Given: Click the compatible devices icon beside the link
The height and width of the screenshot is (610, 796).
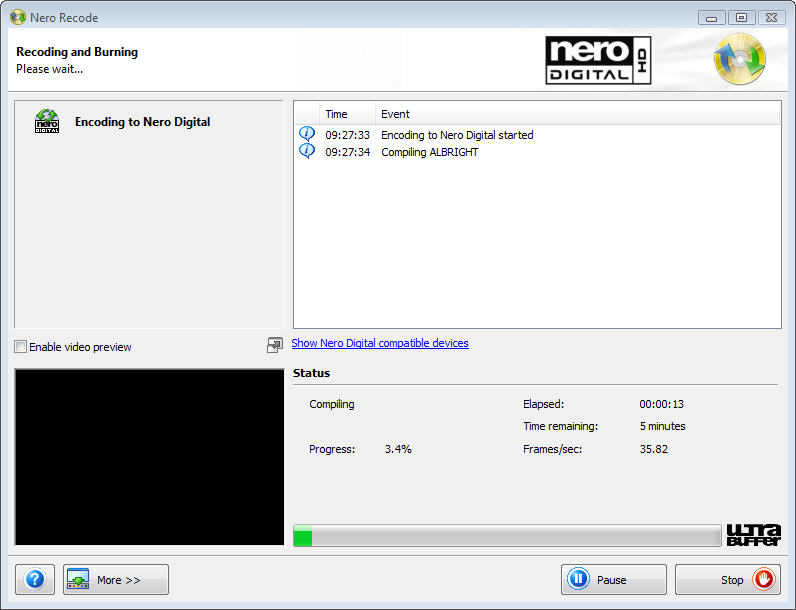Looking at the screenshot, I should pos(275,345).
